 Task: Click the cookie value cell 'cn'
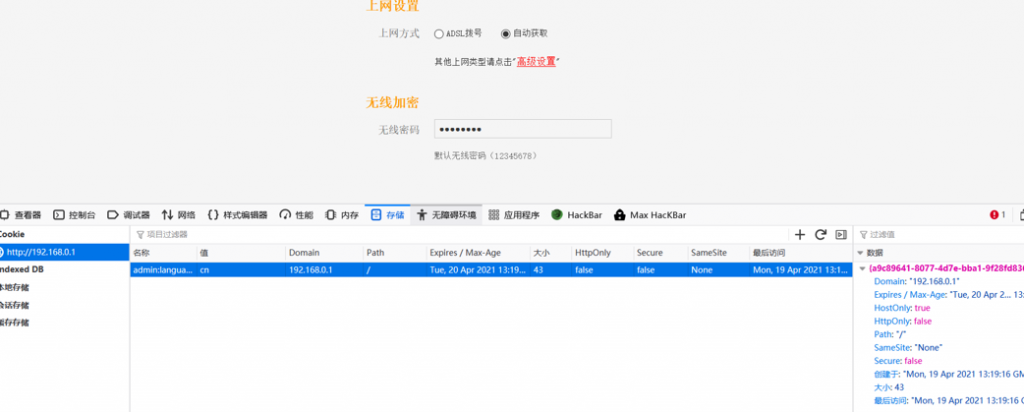point(241,270)
